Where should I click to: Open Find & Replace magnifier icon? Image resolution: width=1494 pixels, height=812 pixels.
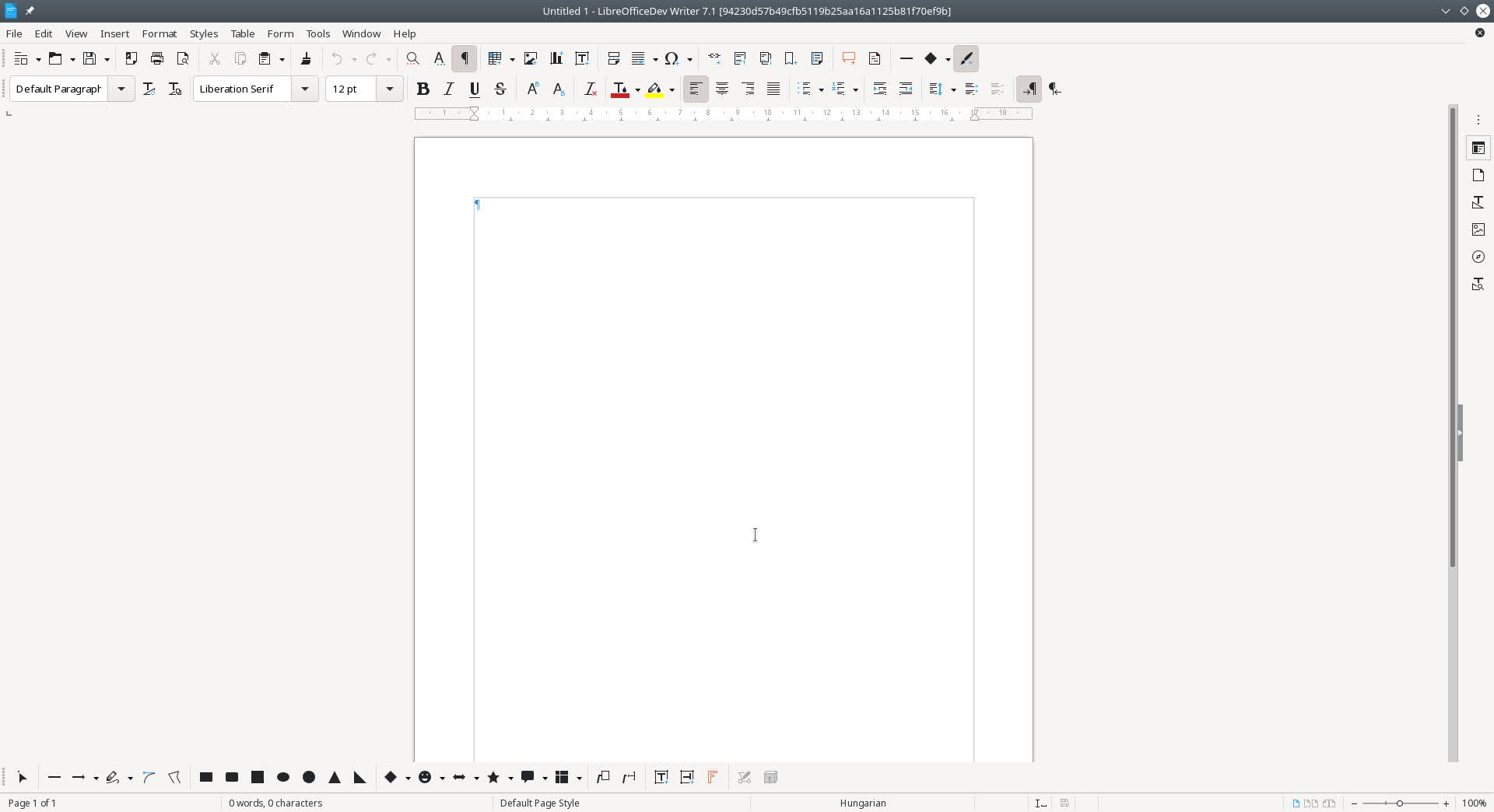point(413,58)
